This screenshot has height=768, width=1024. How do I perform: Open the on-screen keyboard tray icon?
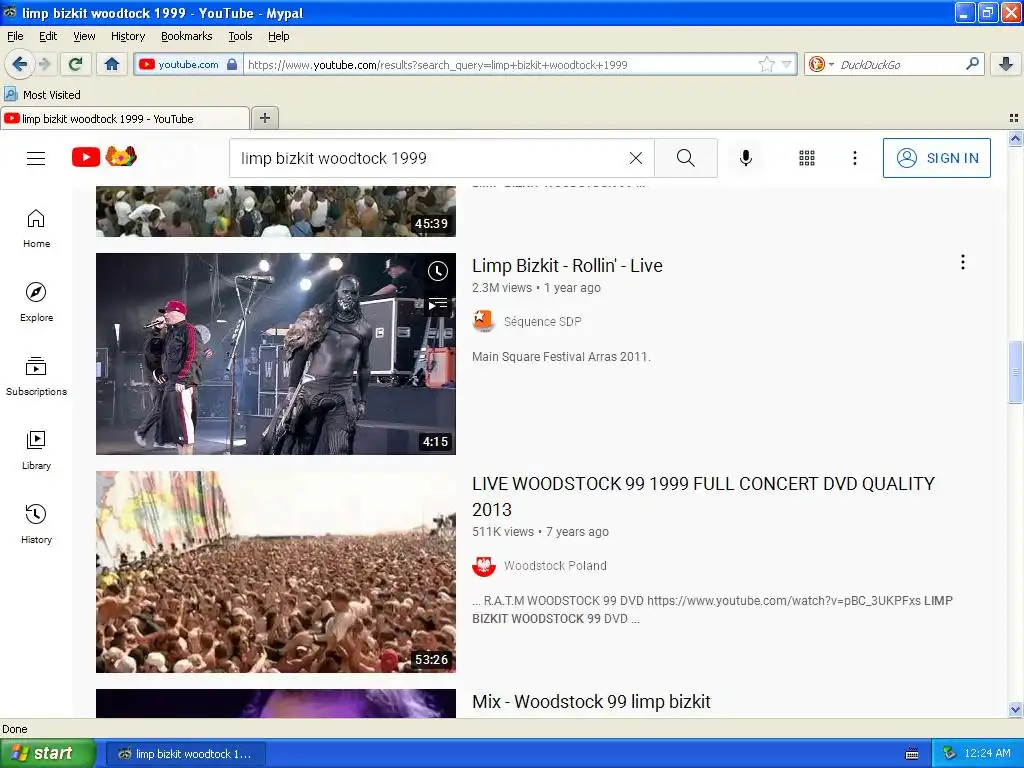point(912,754)
